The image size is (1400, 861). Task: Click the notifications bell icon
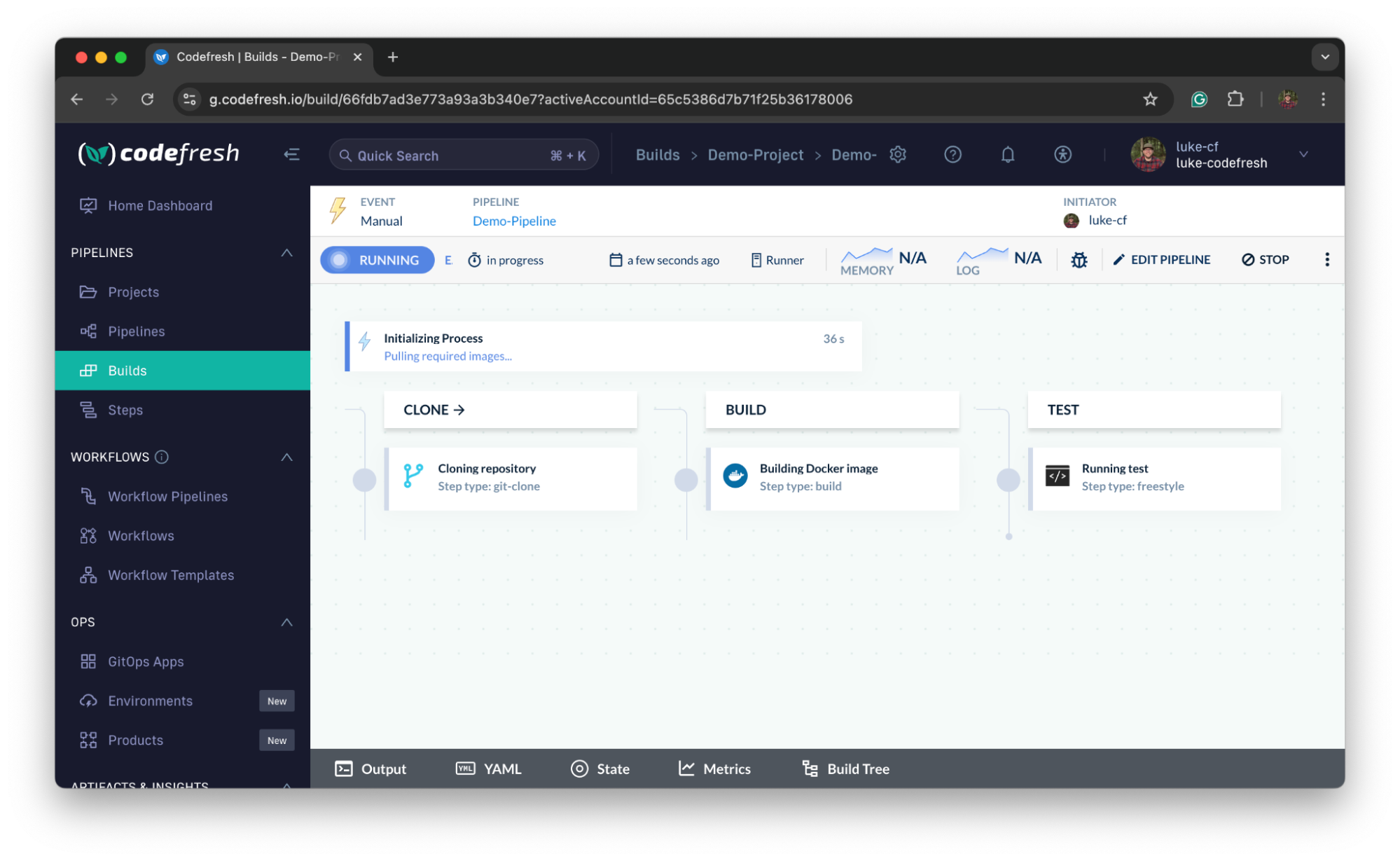point(1008,154)
